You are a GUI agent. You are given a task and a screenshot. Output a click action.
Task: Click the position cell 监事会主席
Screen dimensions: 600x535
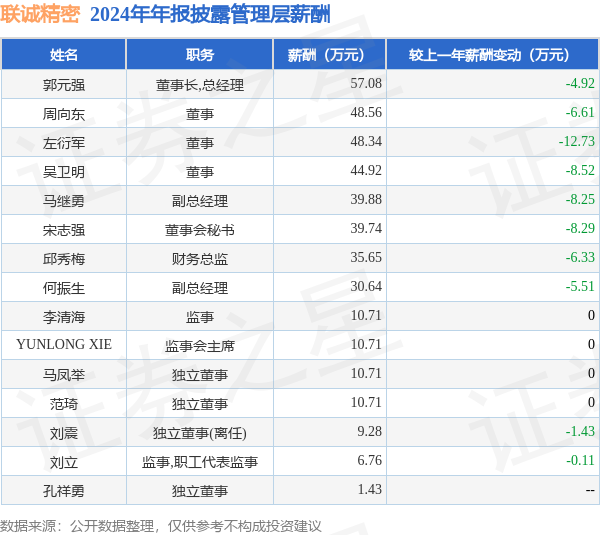pyautogui.click(x=200, y=346)
